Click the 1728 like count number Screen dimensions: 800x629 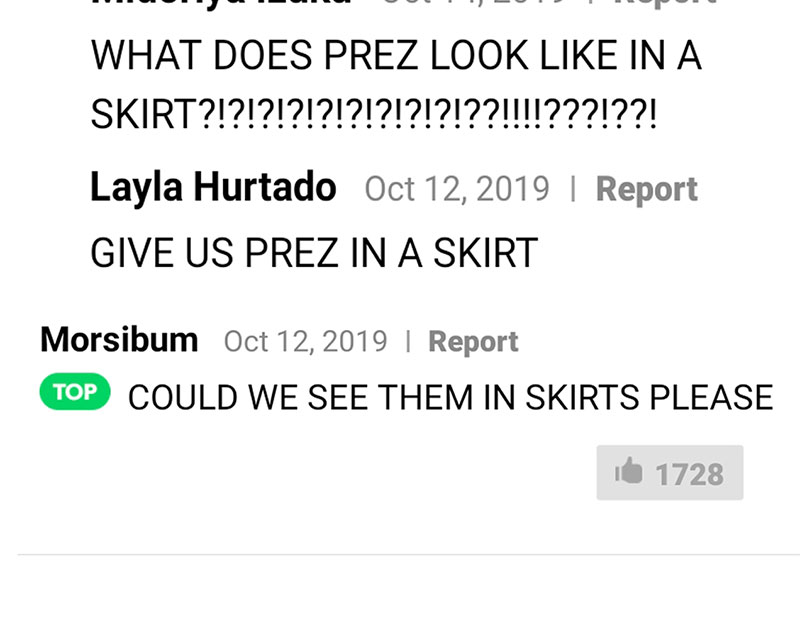point(689,474)
